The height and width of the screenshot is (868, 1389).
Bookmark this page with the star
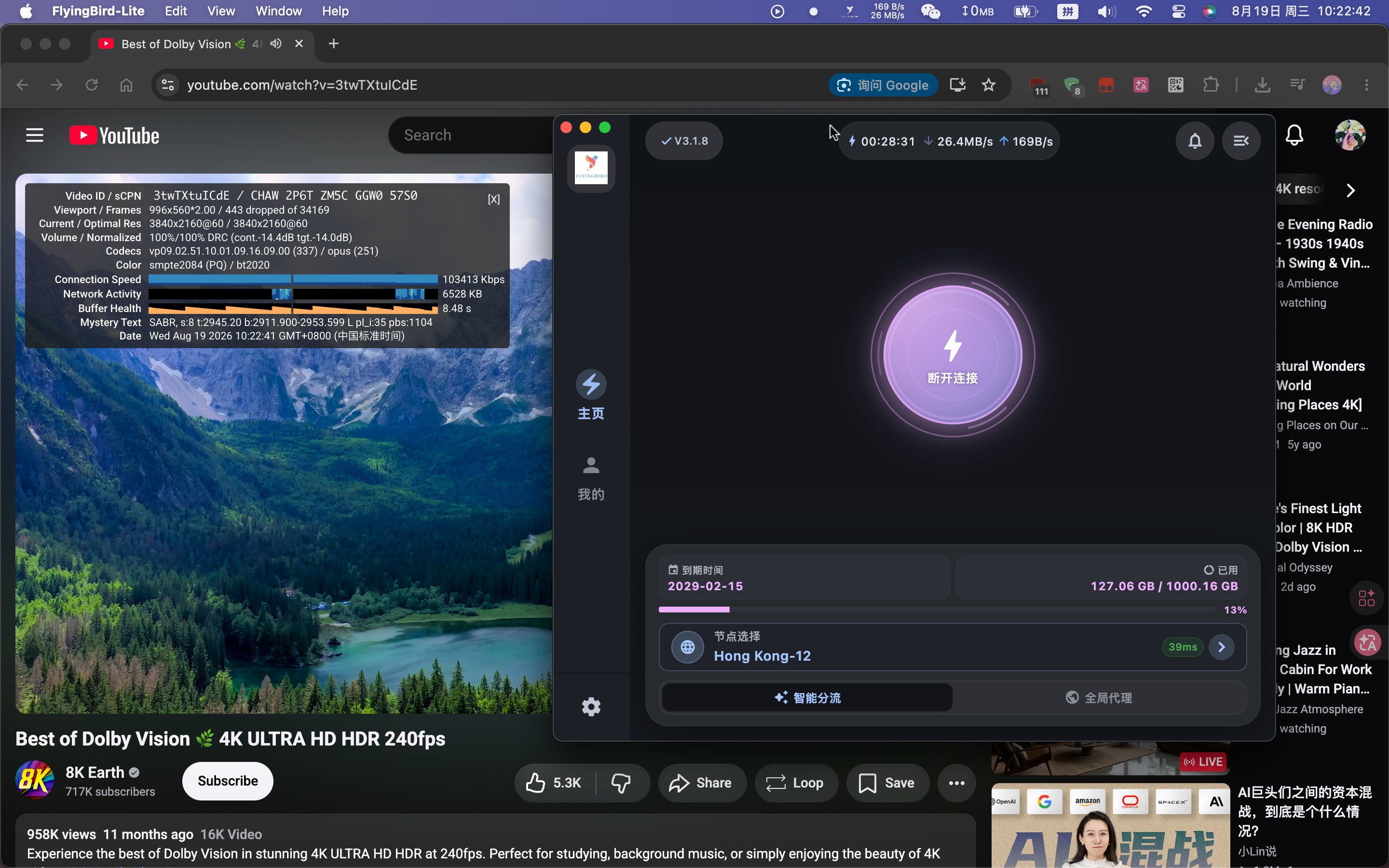click(x=988, y=85)
